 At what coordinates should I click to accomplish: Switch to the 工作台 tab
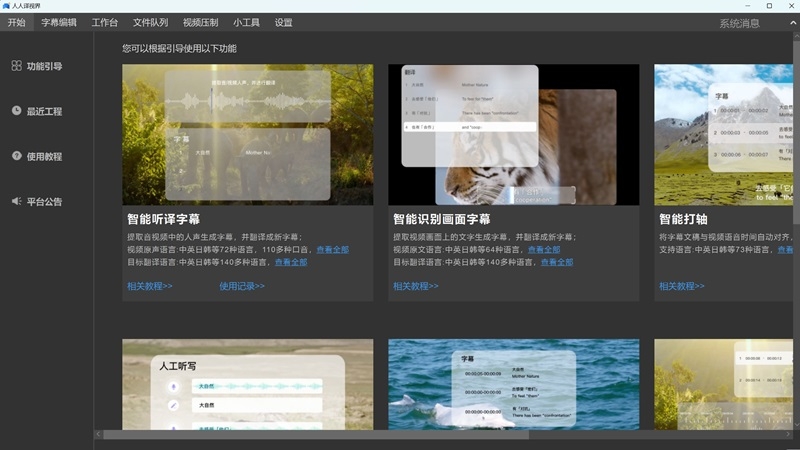pyautogui.click(x=105, y=22)
